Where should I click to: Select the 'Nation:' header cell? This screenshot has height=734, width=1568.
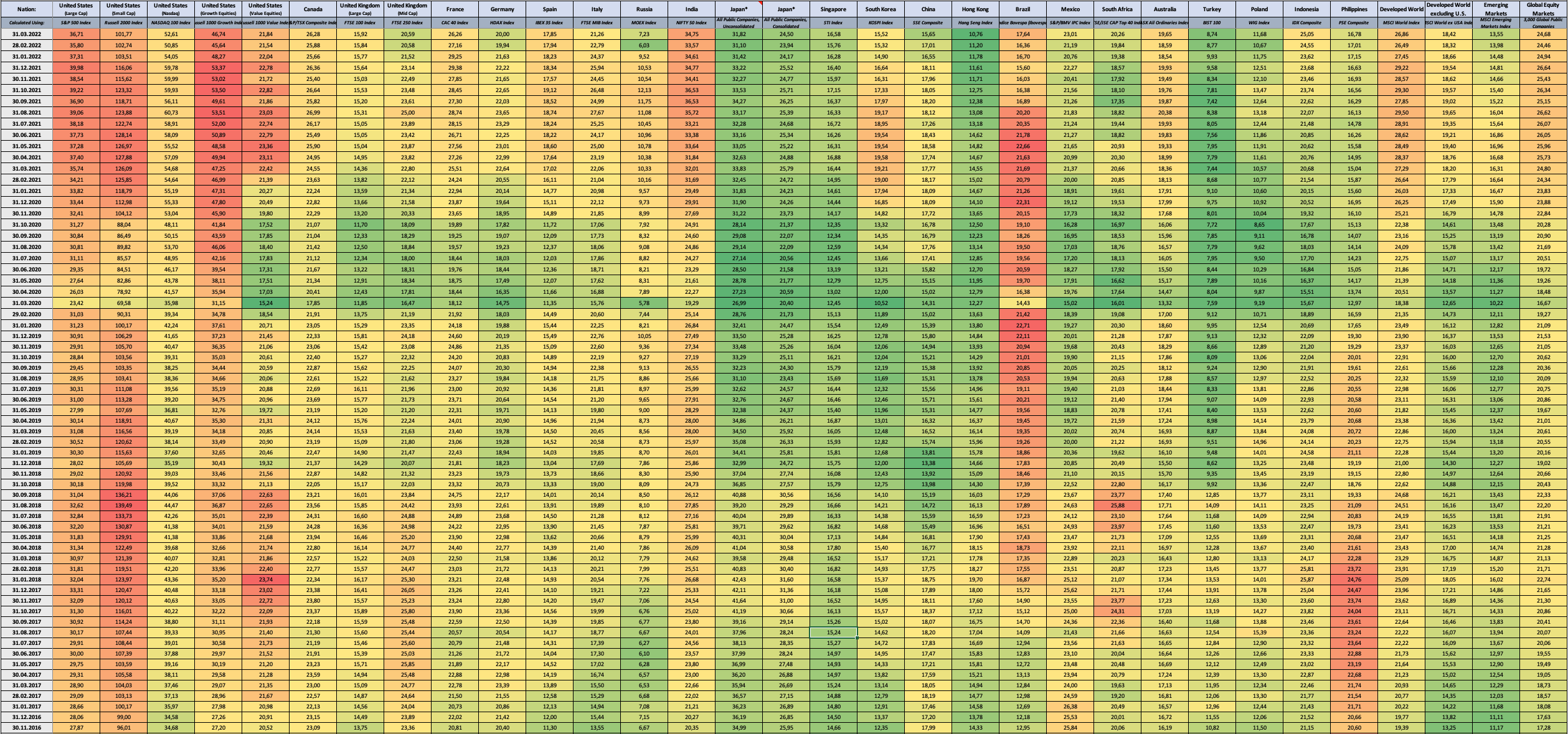coord(26,9)
